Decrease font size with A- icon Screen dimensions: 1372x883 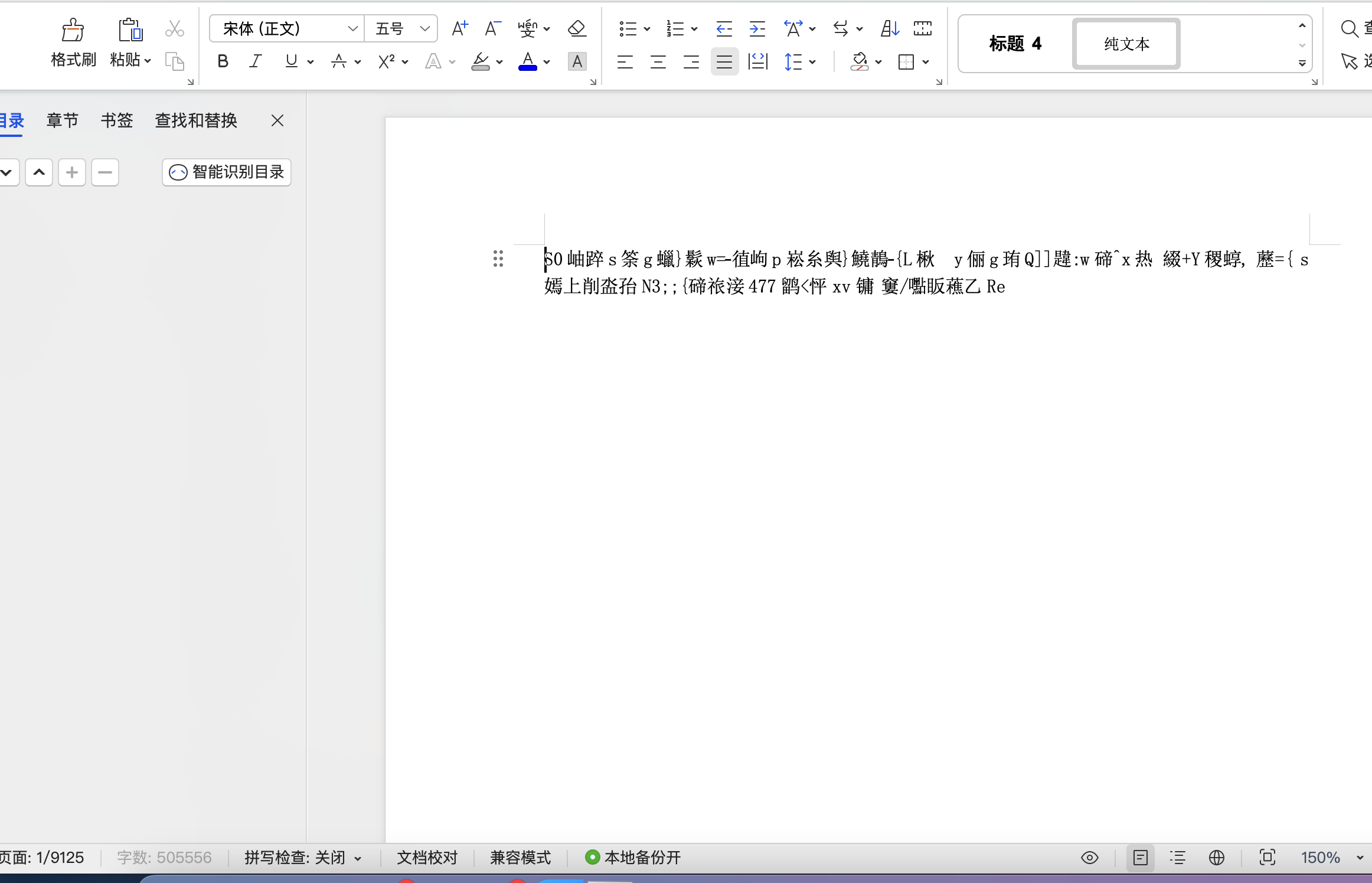492,28
